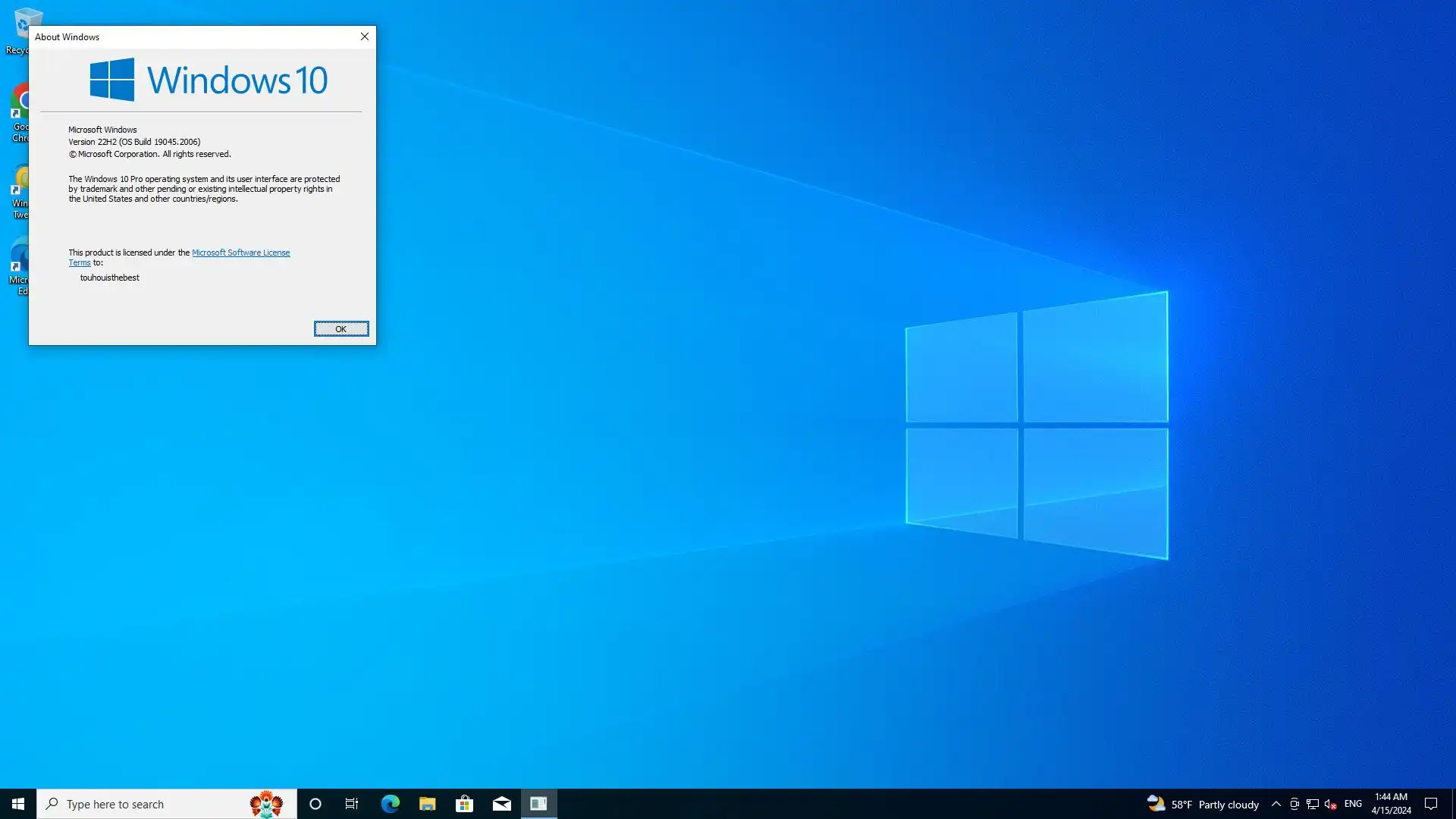Screen dimensions: 1456x819
Task: Launch Microsoft Edge from the taskbar
Action: coord(390,804)
